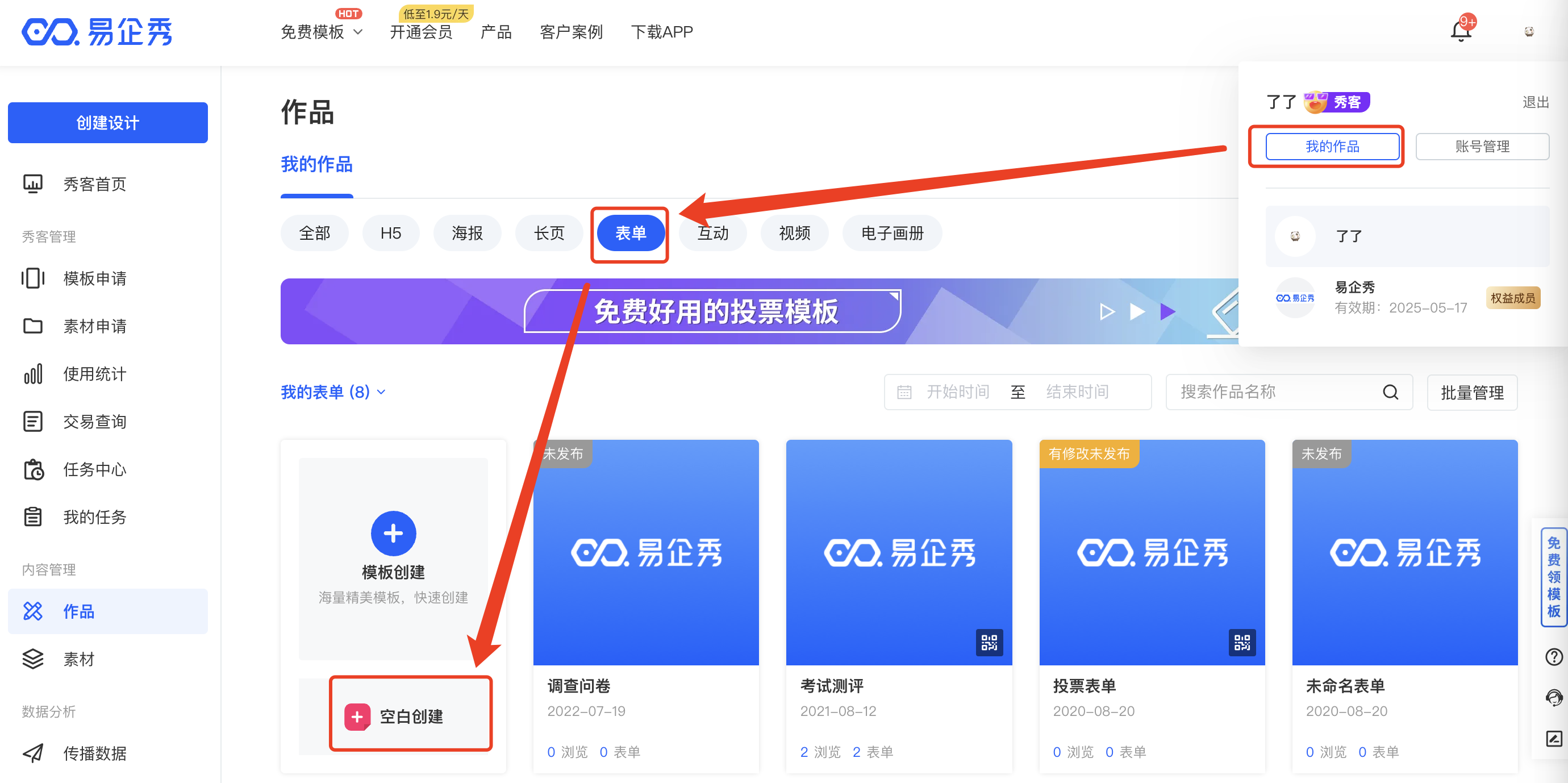Click the help question mark icon
The height and width of the screenshot is (783, 1568).
(1553, 657)
